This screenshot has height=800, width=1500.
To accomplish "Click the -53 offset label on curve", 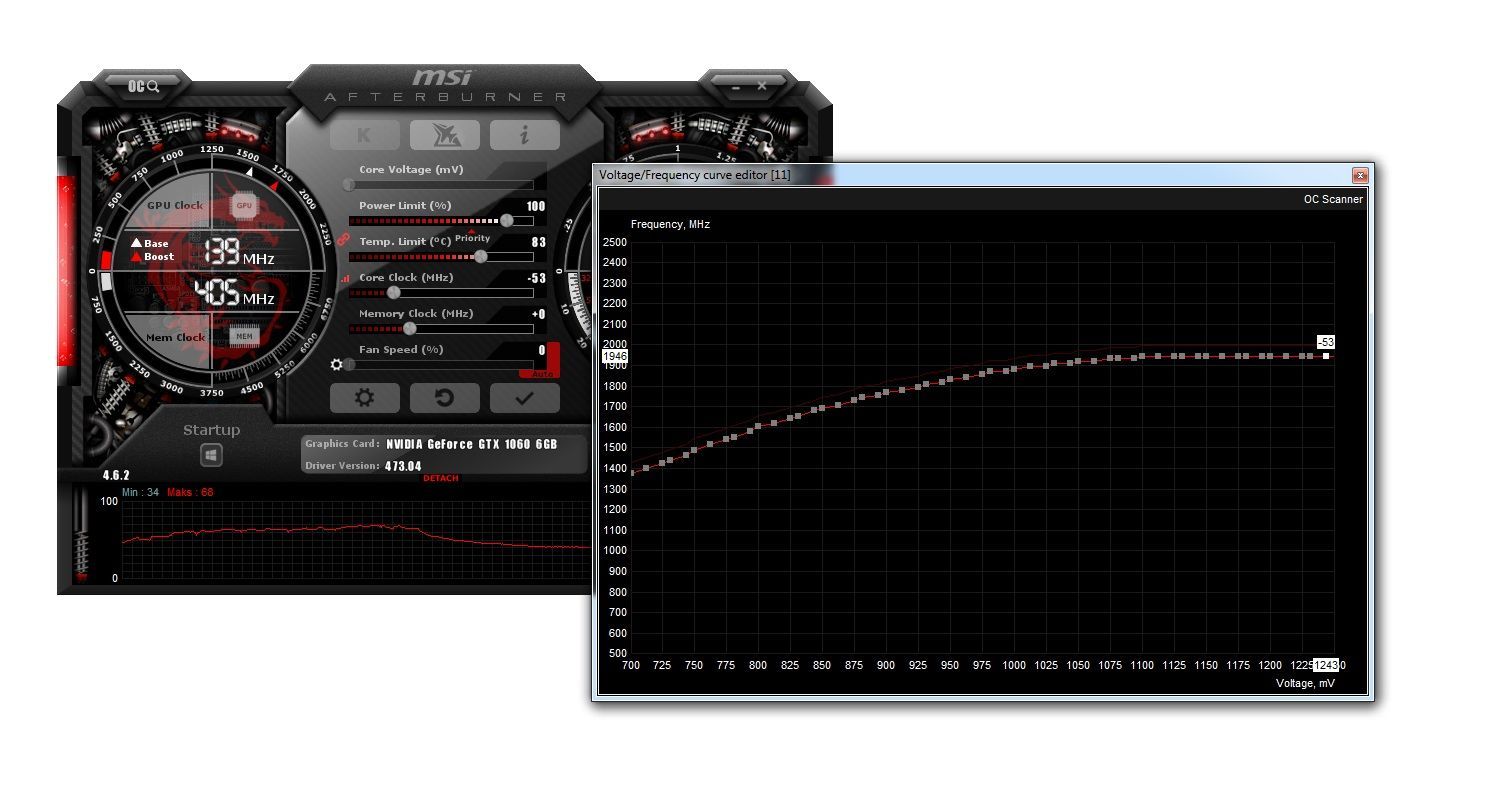I will 1326,342.
